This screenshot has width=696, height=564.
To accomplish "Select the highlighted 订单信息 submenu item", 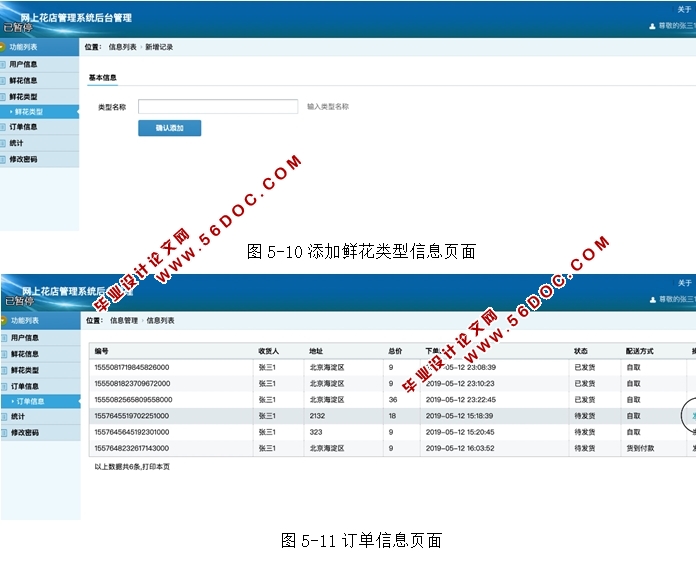I will 40,401.
